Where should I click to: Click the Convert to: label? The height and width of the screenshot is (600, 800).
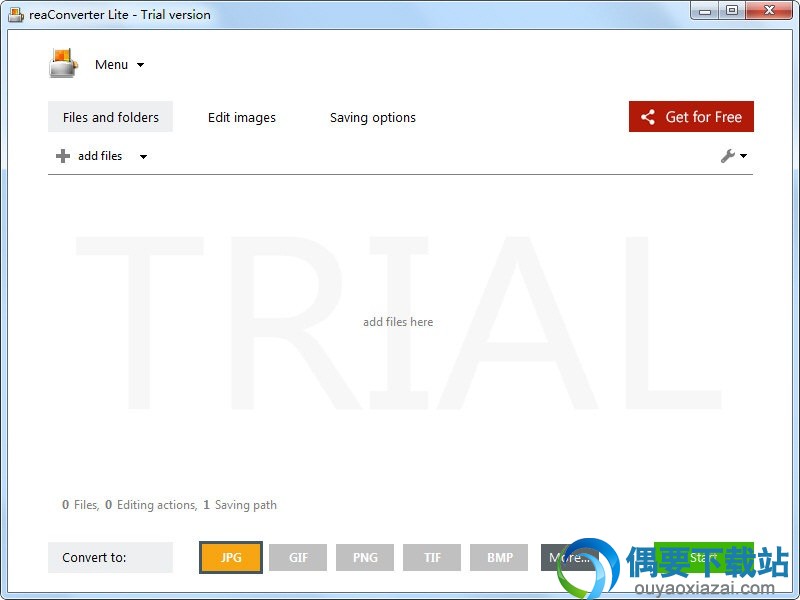pos(110,558)
